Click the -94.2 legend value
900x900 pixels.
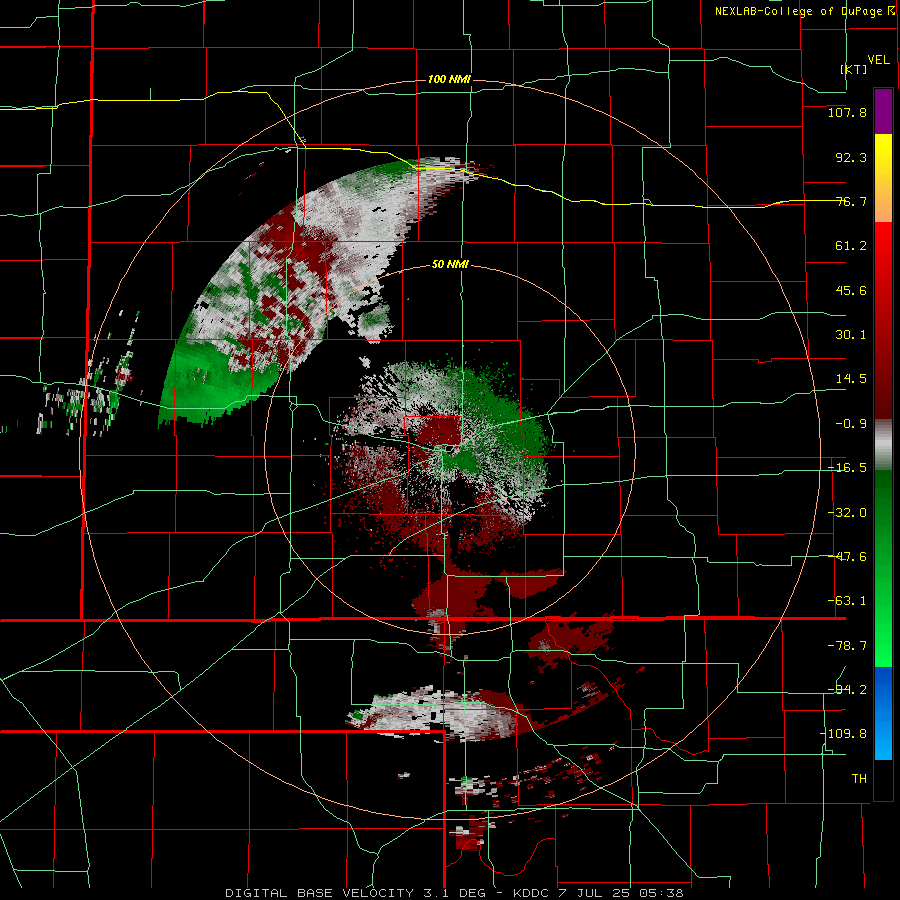click(x=847, y=690)
